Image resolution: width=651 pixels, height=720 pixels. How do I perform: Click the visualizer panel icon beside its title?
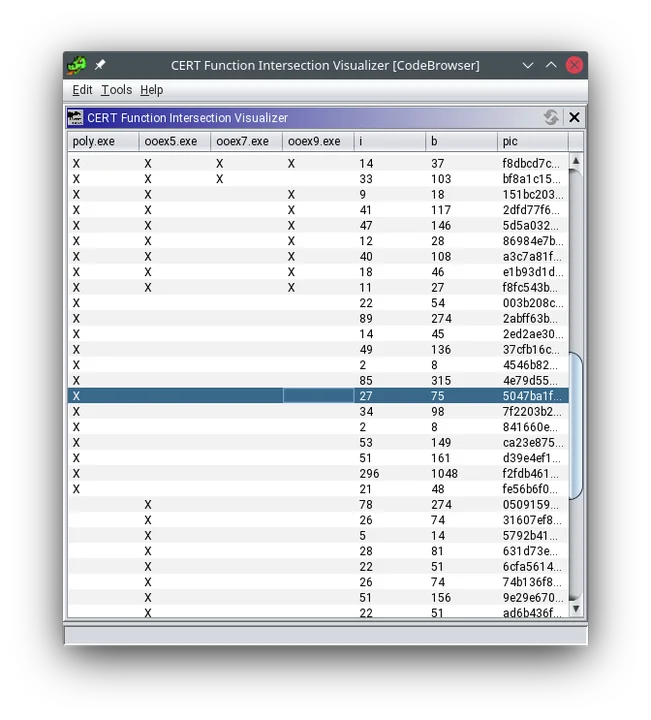point(75,118)
